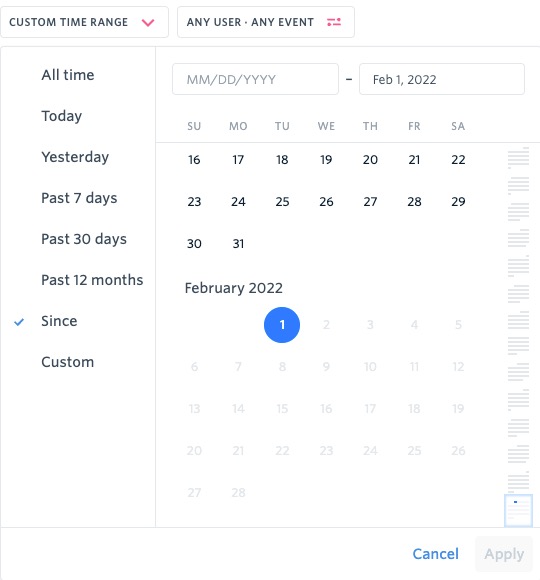The height and width of the screenshot is (580, 540).
Task: Switch to the Custom range option
Action: [x=68, y=362]
